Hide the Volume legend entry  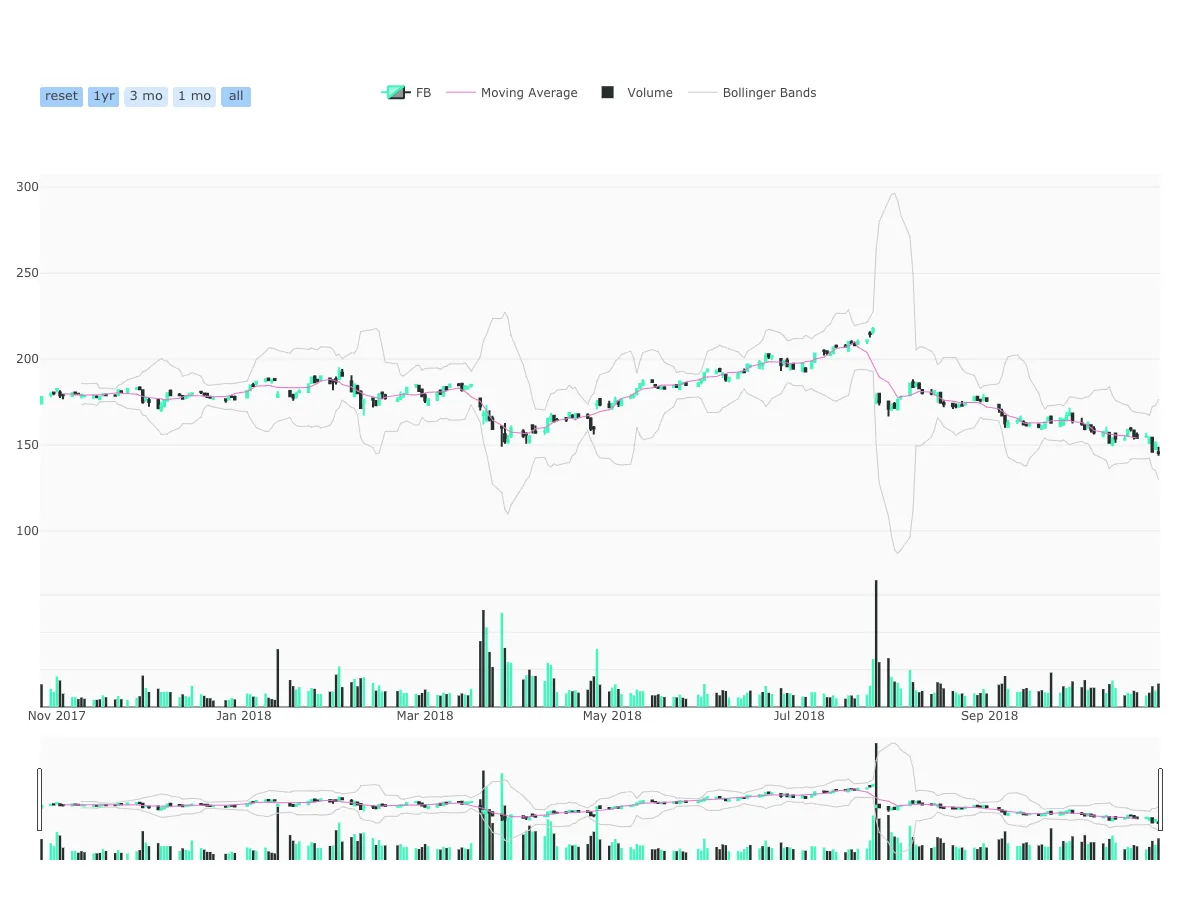(x=635, y=93)
